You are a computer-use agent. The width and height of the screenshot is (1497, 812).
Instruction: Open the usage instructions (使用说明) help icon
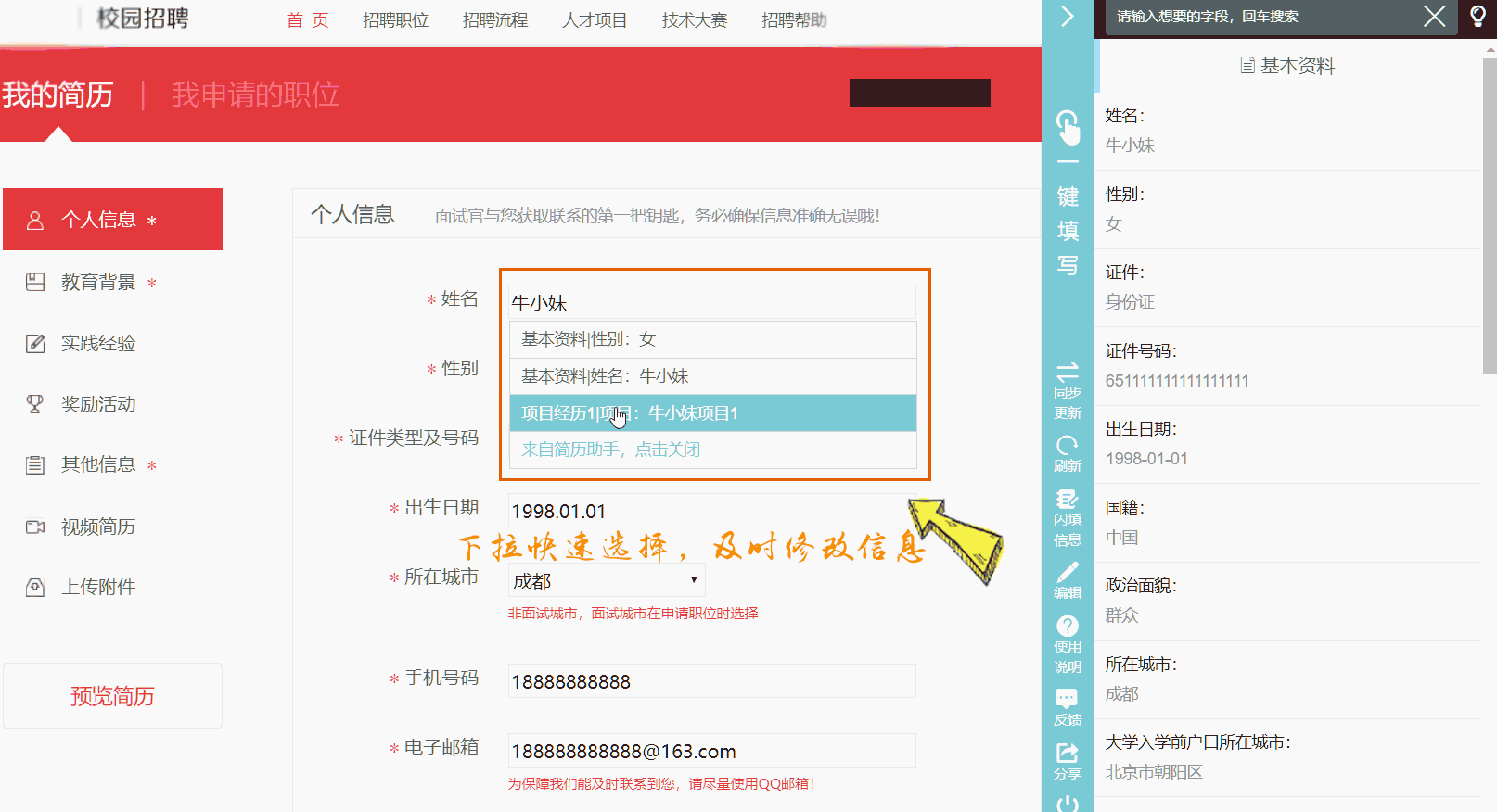tap(1068, 626)
